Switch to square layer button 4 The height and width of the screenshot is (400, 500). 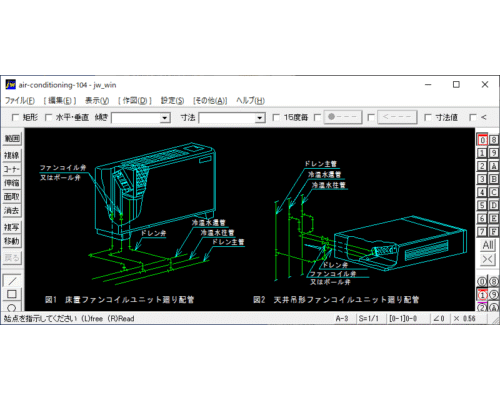pos(482,192)
